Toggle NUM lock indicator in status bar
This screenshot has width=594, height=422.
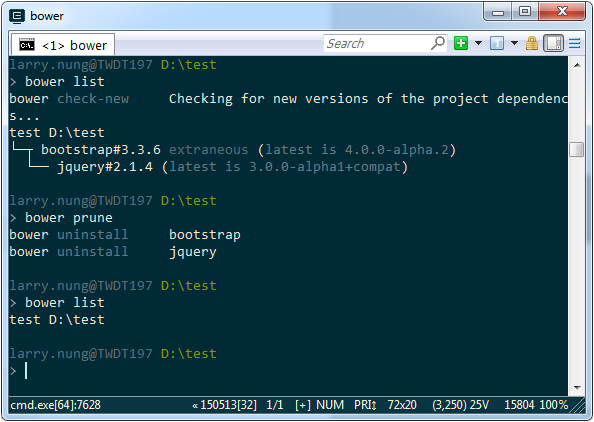[330, 405]
